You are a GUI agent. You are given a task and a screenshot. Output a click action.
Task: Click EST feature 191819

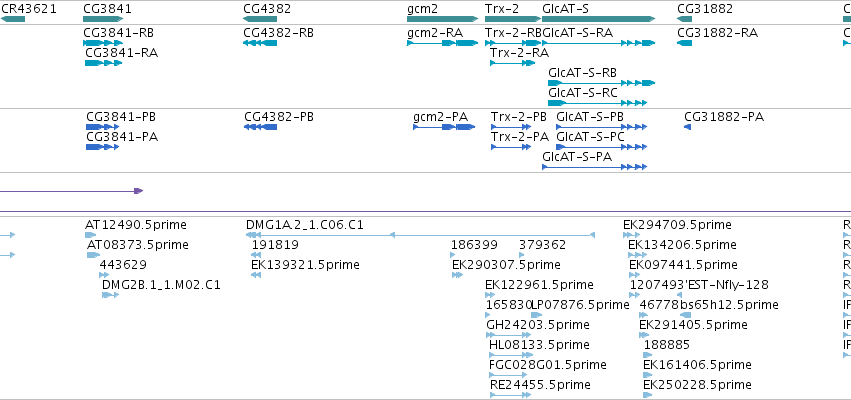point(275,245)
